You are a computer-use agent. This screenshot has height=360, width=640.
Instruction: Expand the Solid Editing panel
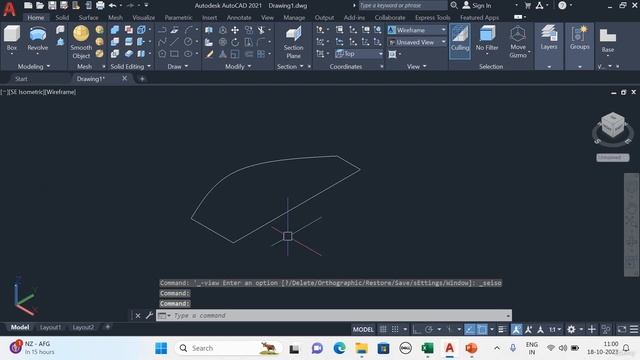(131, 66)
